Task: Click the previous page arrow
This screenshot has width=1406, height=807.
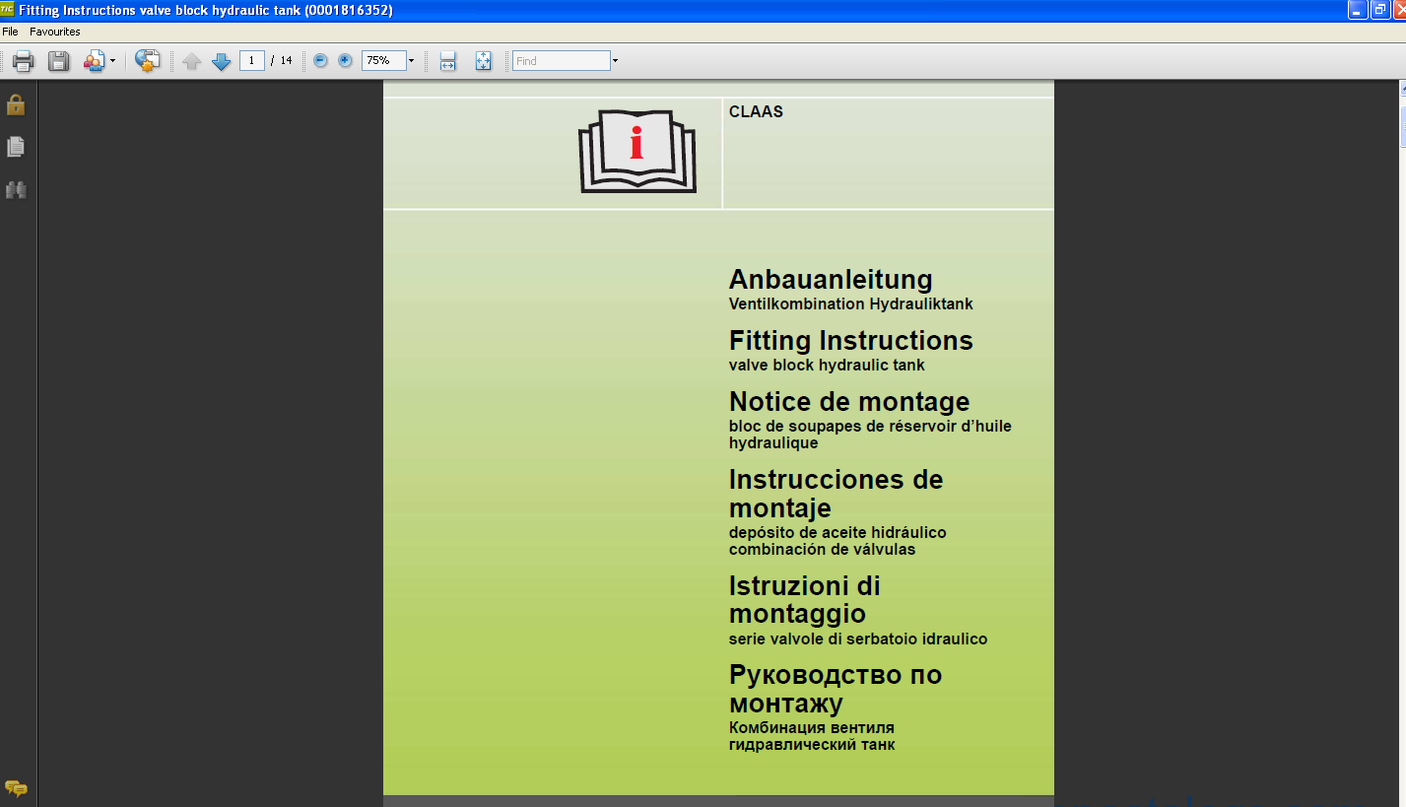Action: (191, 60)
